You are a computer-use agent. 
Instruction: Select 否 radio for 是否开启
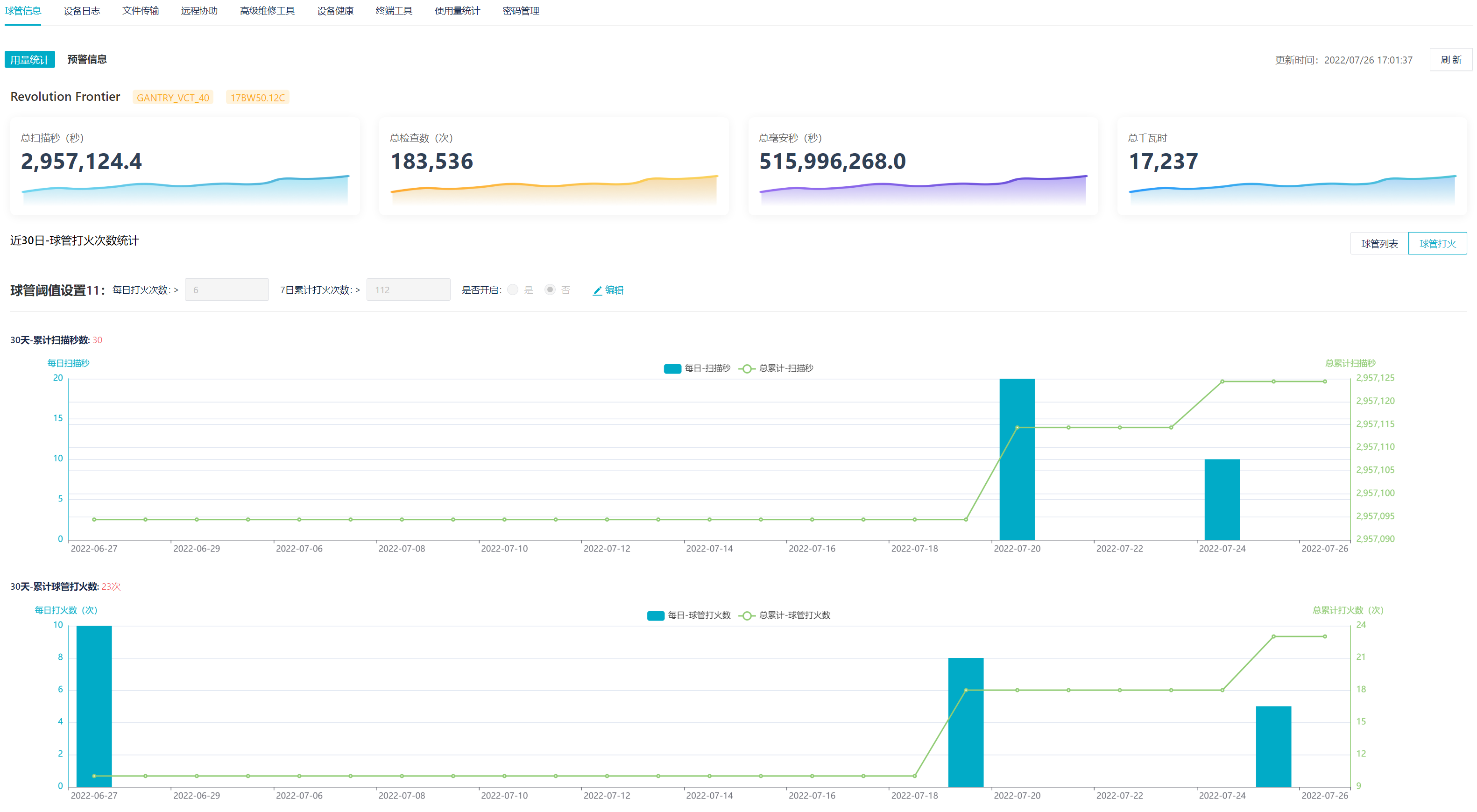pyautogui.click(x=550, y=290)
